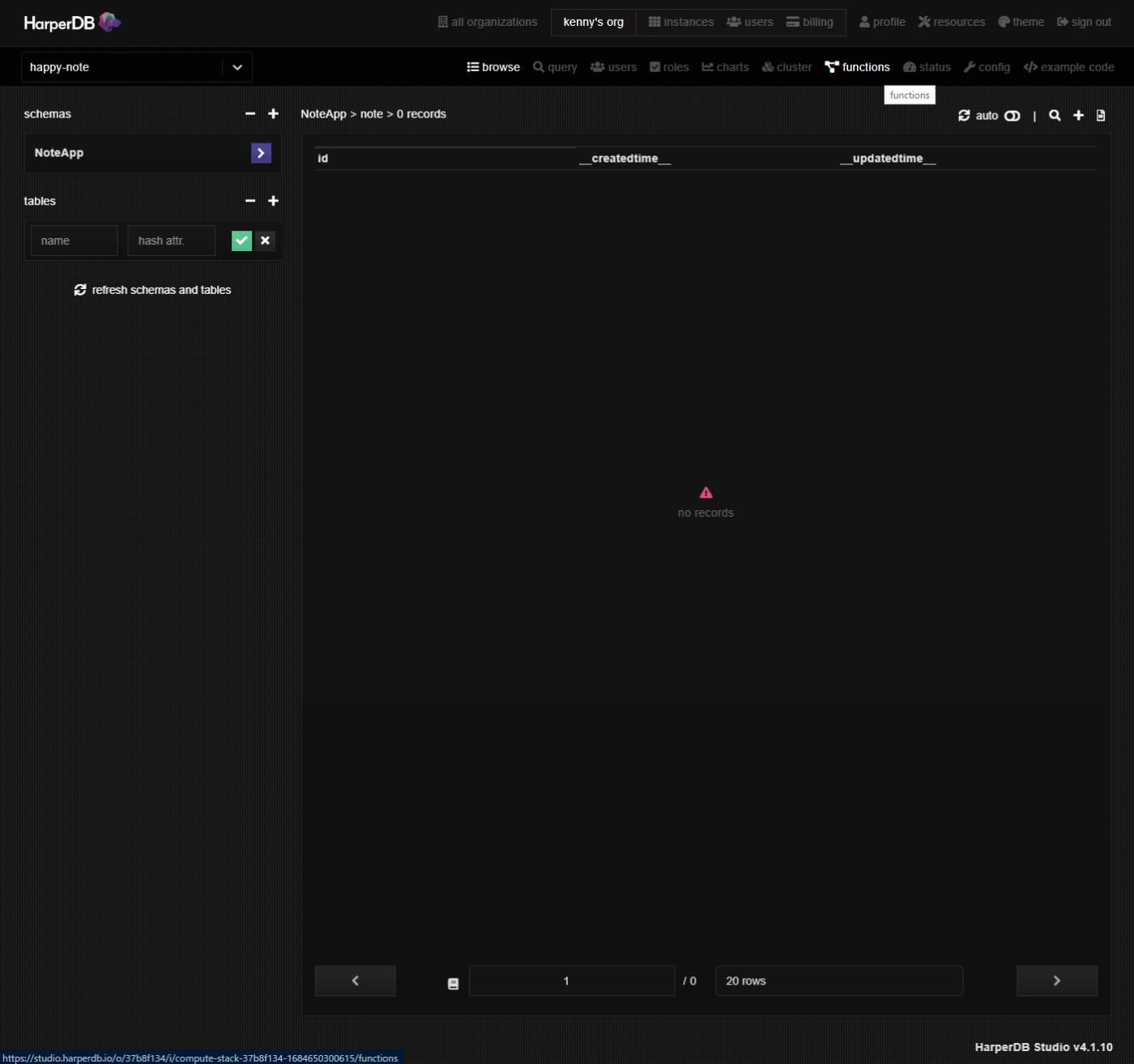
Task: Click the search records magnifier icon
Action: 1055,116
